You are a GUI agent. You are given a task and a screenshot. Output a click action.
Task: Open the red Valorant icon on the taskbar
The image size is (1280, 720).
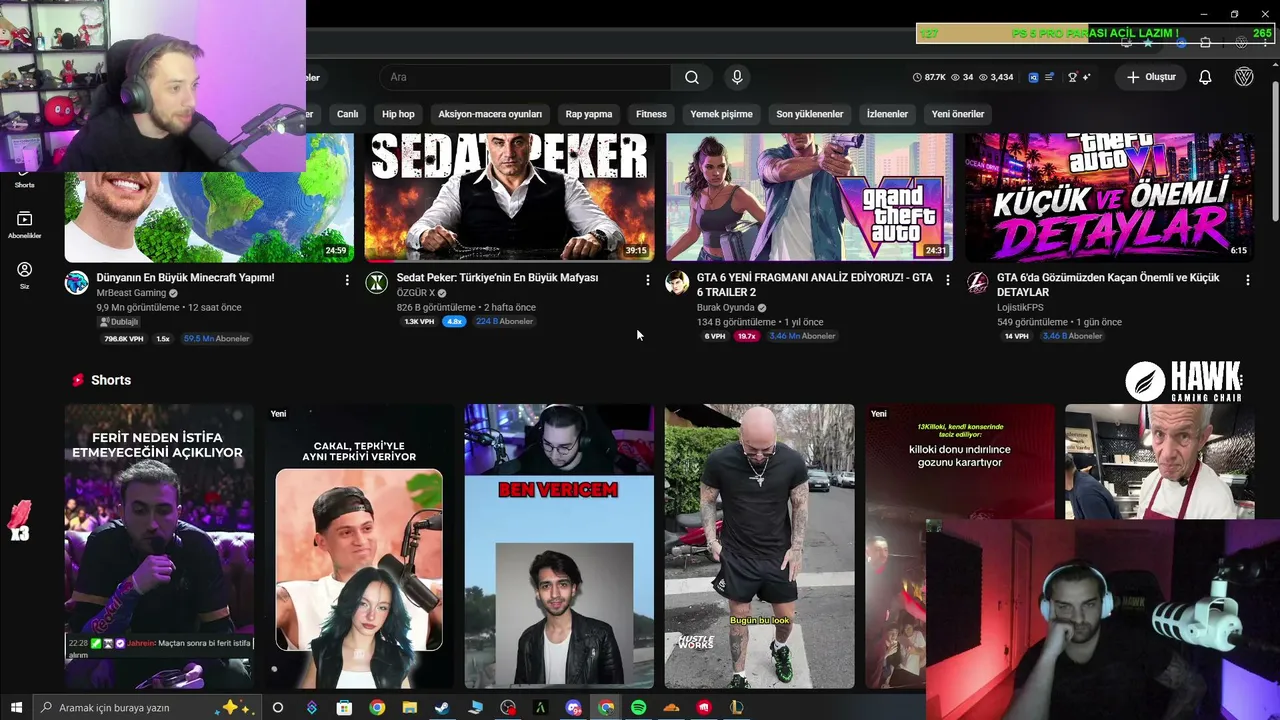[704, 708]
